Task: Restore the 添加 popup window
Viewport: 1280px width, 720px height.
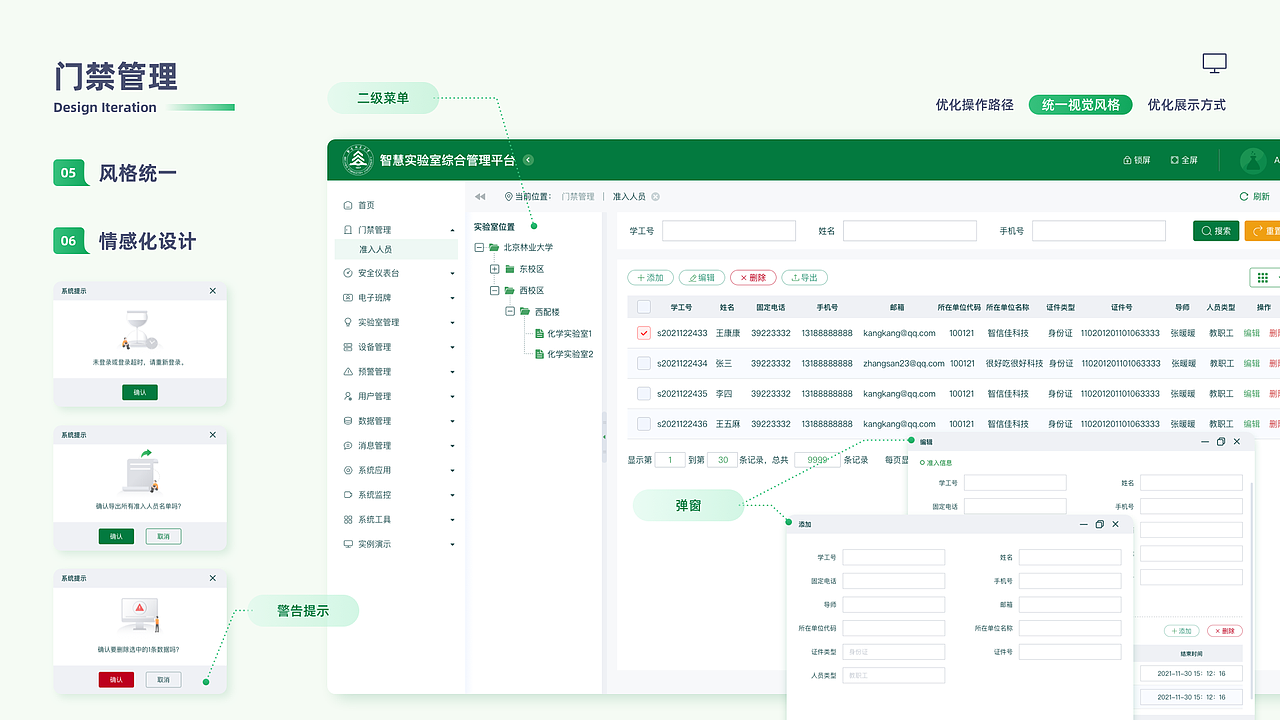Action: (x=1100, y=524)
